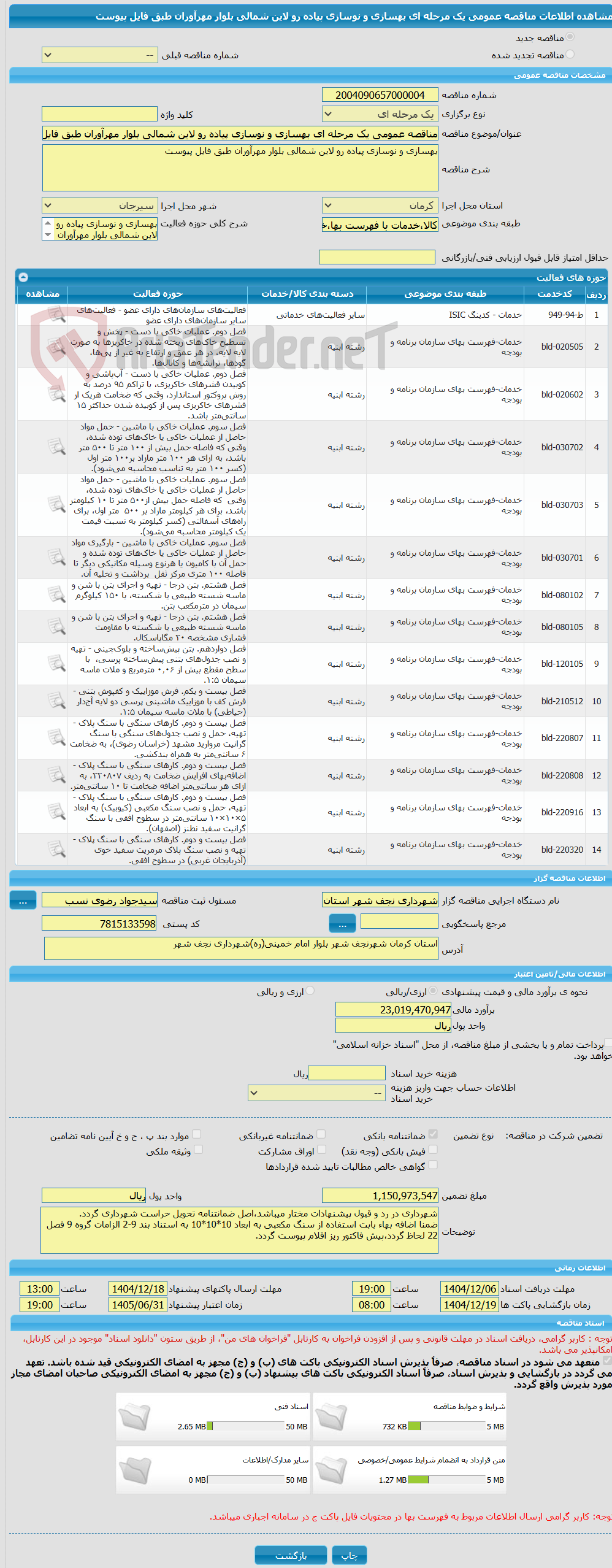Open the استان محل اجرا dropdown

coord(380,206)
